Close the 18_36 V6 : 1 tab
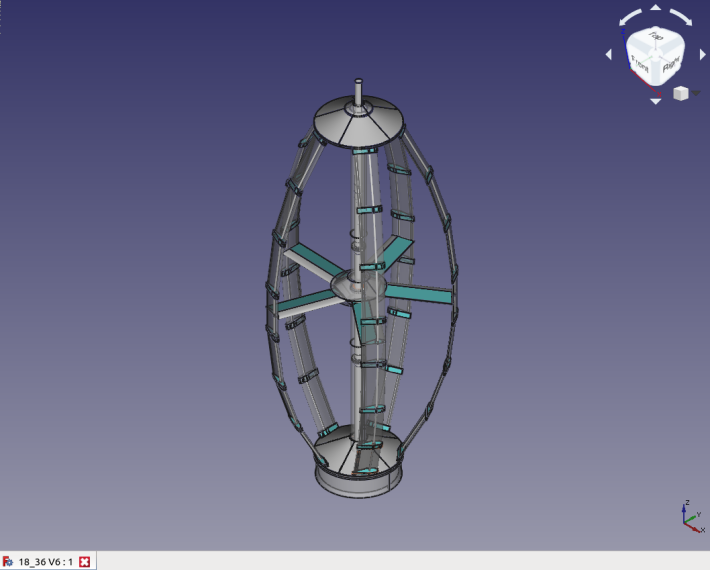Viewport: 710px width, 570px height. click(84, 562)
